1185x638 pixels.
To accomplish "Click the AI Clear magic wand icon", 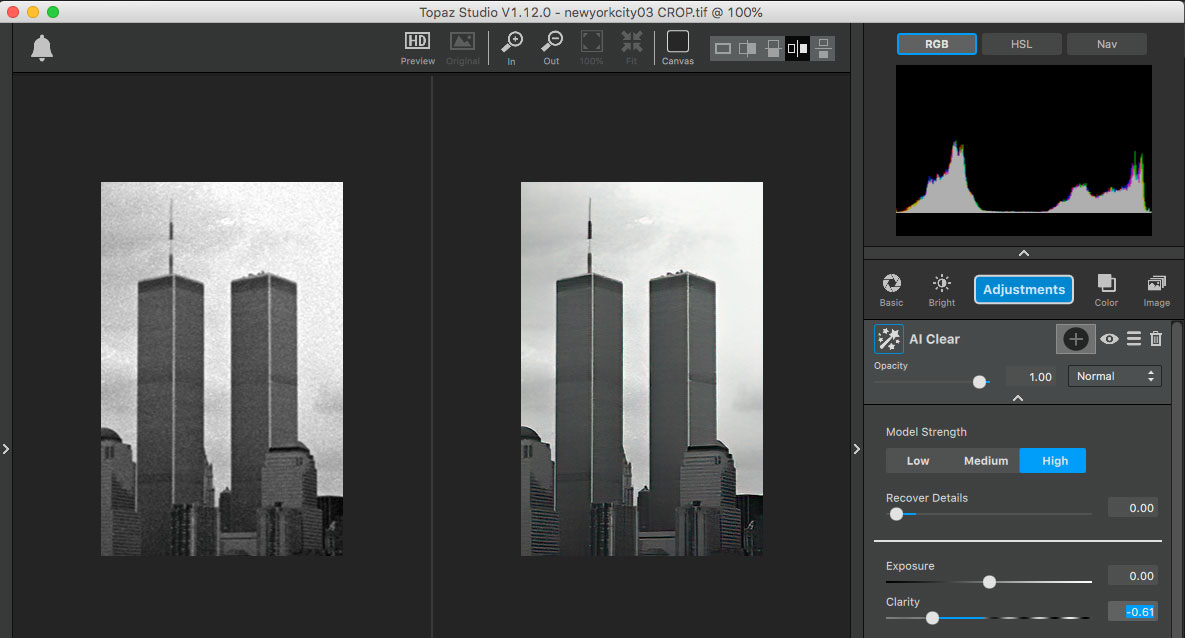I will 889,339.
